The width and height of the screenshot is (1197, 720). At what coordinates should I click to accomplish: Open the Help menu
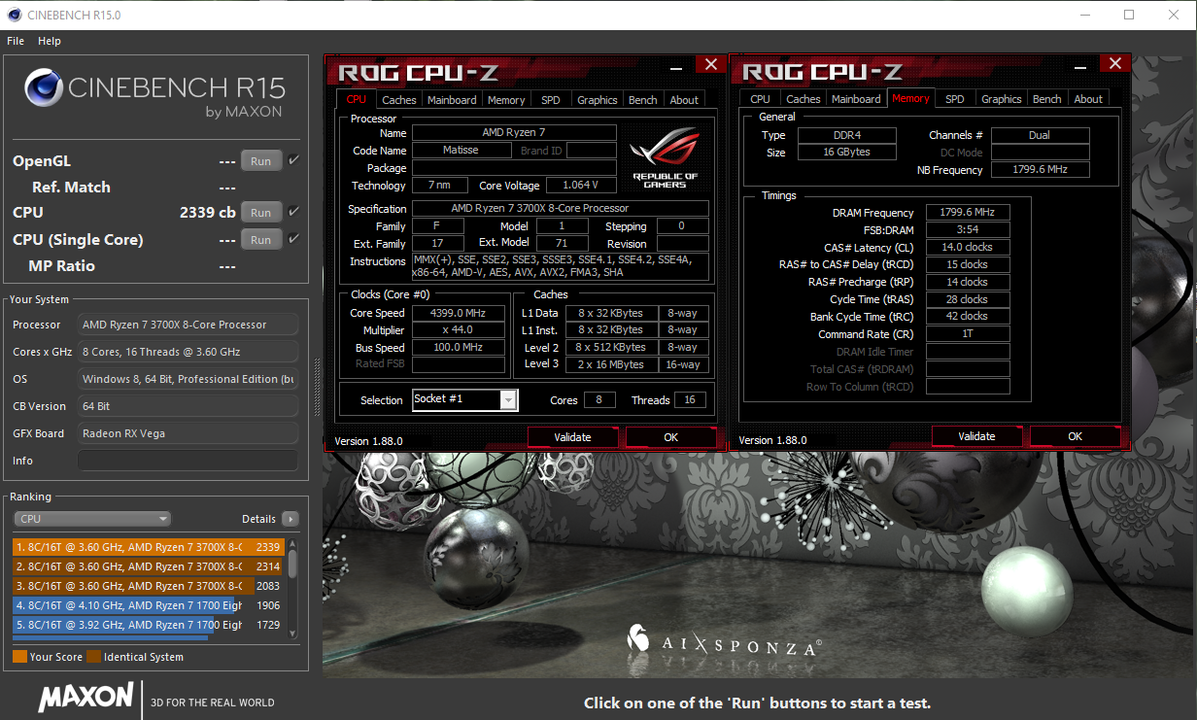50,41
